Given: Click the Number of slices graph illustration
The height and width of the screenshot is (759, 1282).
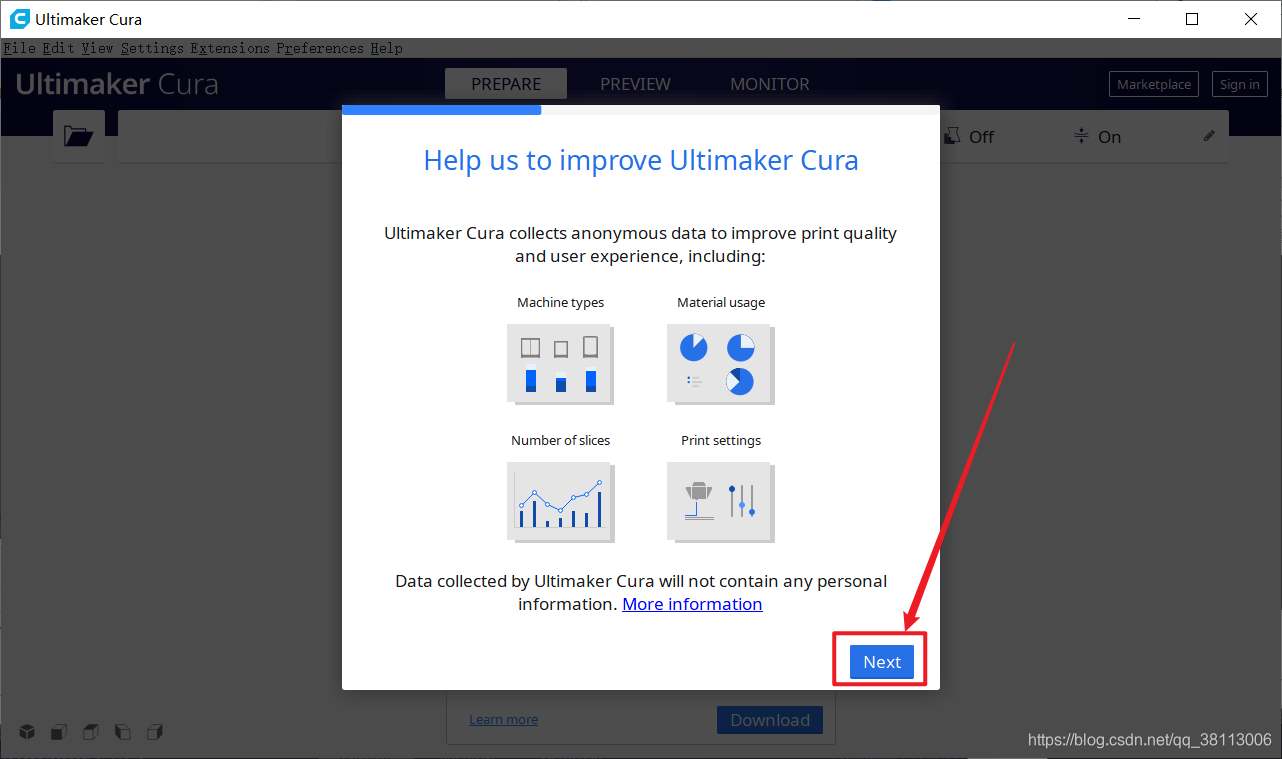Looking at the screenshot, I should pos(560,502).
